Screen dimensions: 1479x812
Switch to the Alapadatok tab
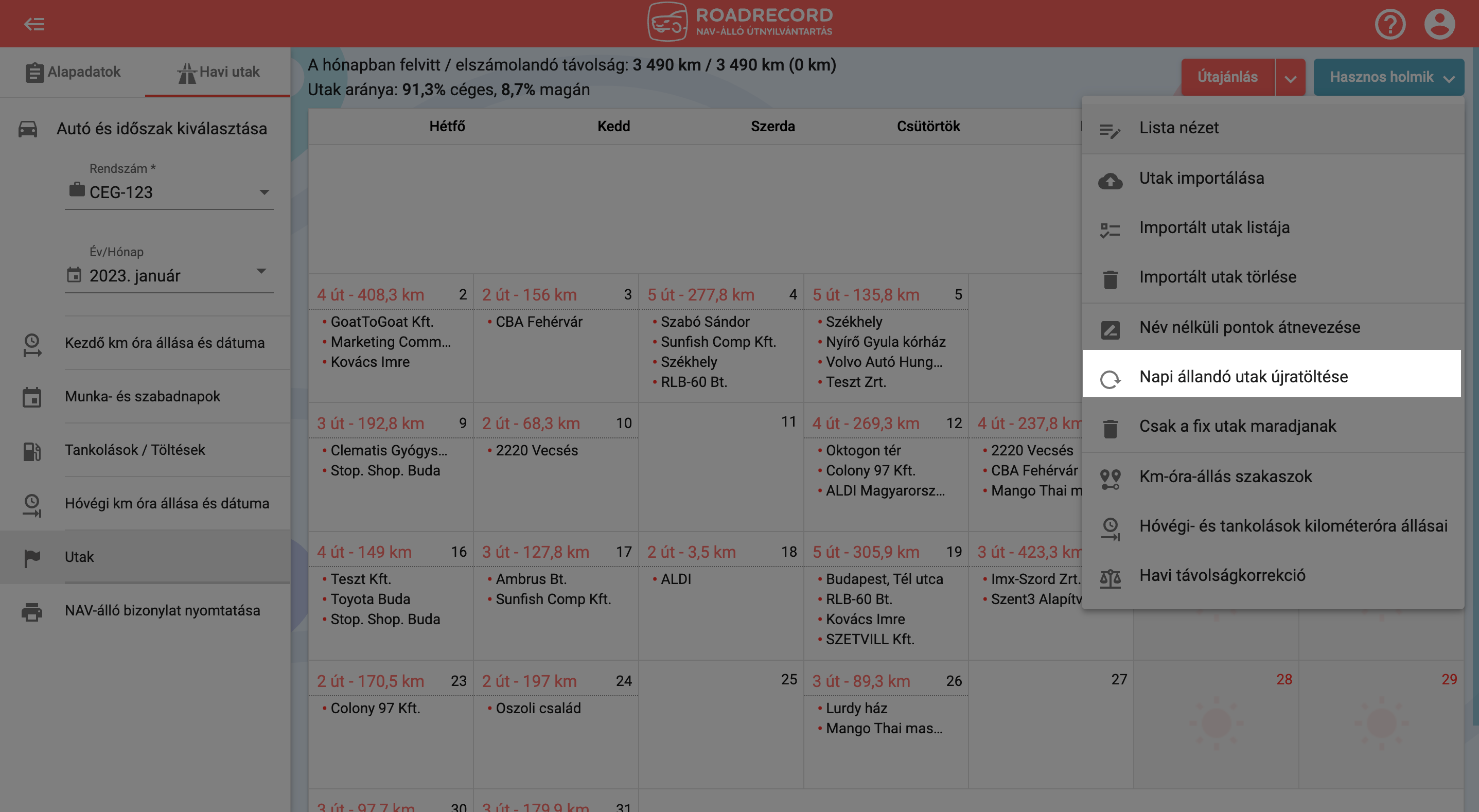click(73, 72)
